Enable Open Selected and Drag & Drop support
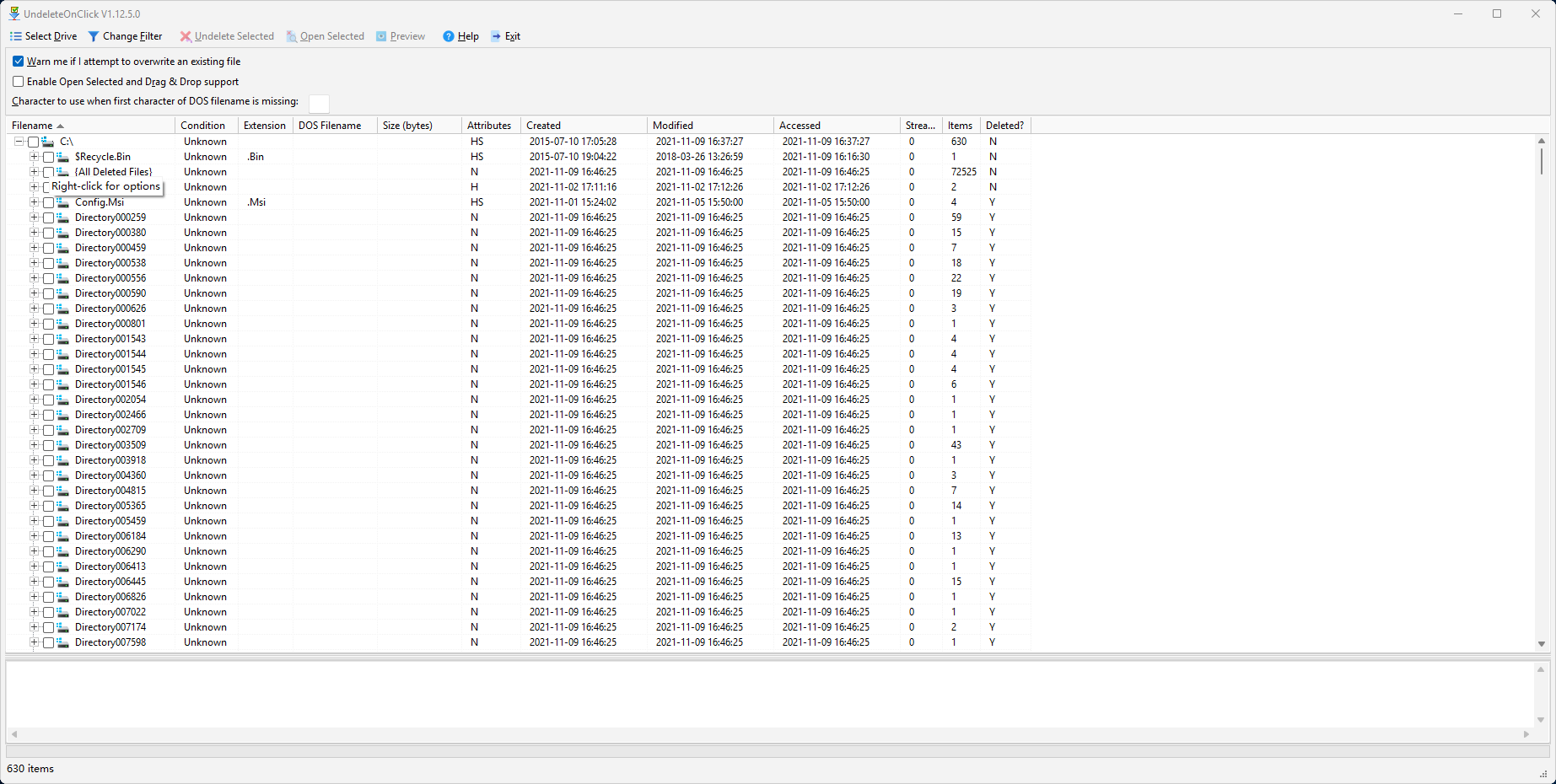1556x784 pixels. pos(18,82)
